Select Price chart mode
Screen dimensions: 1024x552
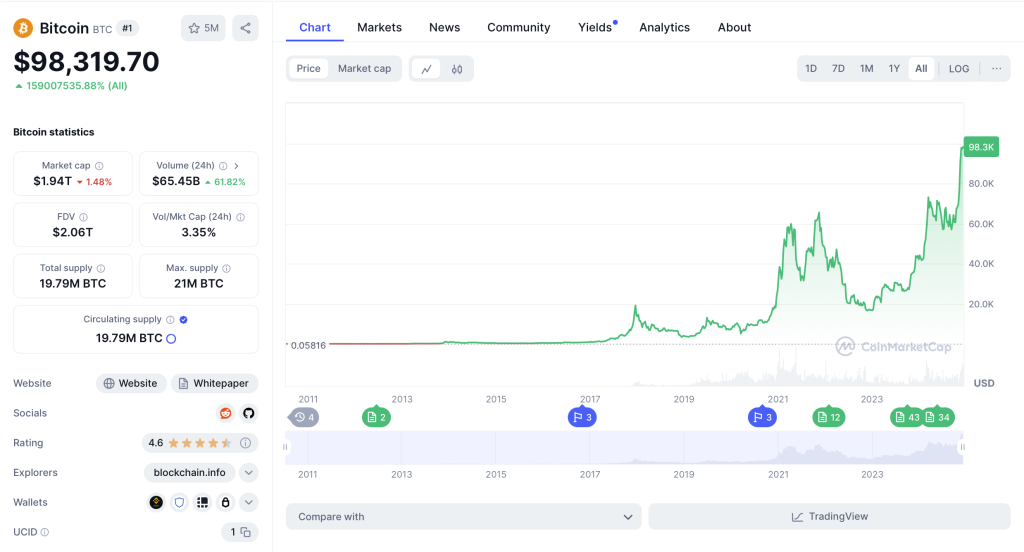coord(308,69)
